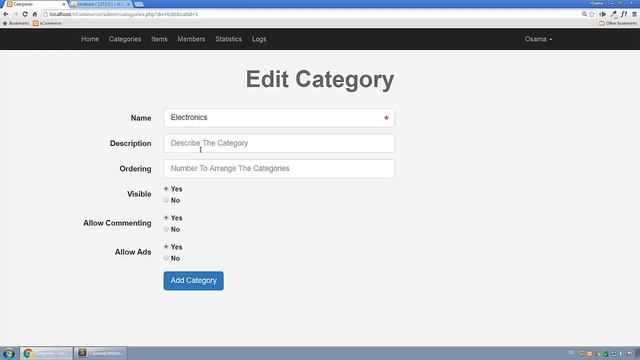
Task: Bookmark this page with the star icon
Action: pyautogui.click(x=592, y=14)
